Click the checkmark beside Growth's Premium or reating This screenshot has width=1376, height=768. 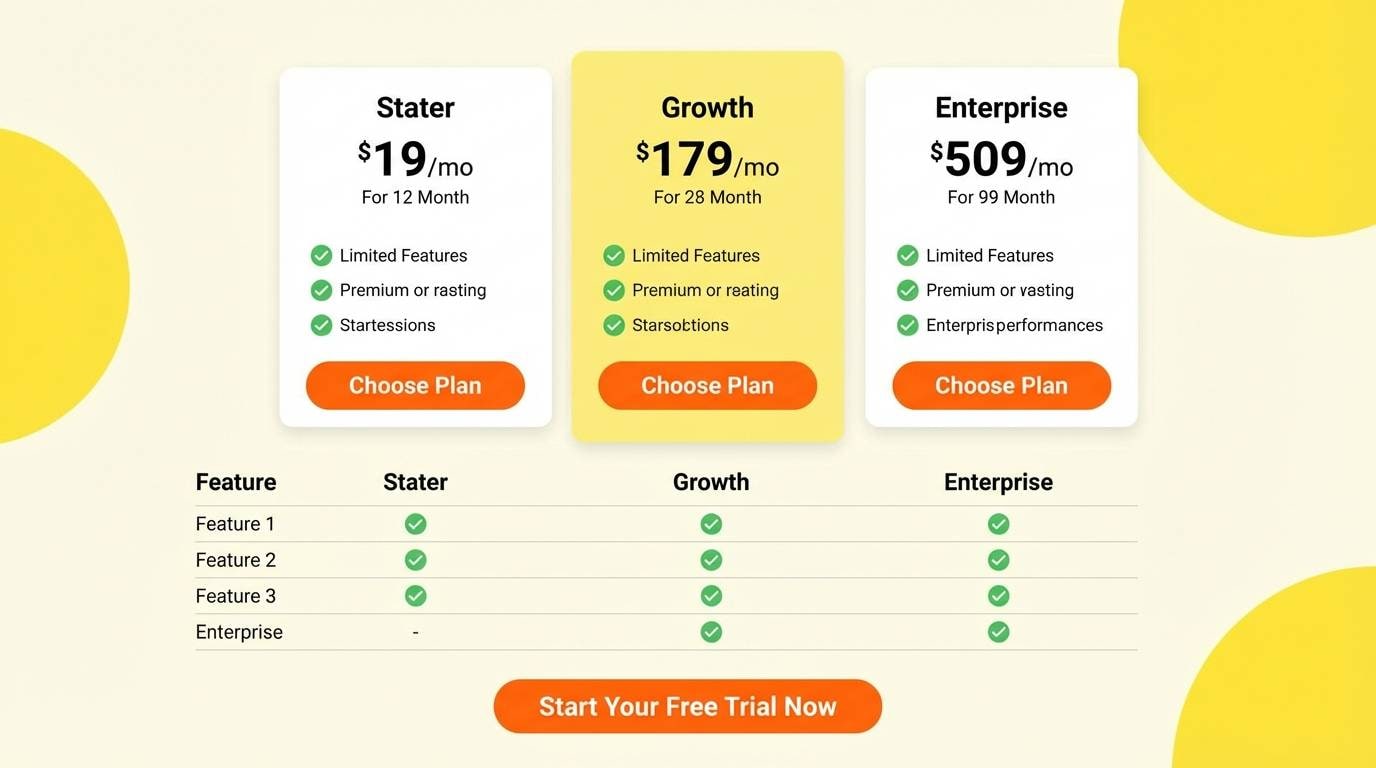[x=613, y=290]
